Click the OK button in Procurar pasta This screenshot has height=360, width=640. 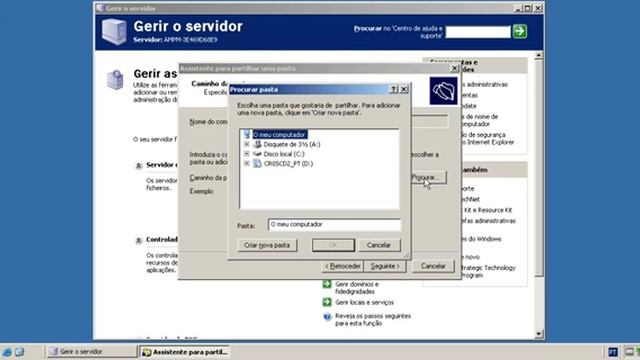pyautogui.click(x=333, y=245)
